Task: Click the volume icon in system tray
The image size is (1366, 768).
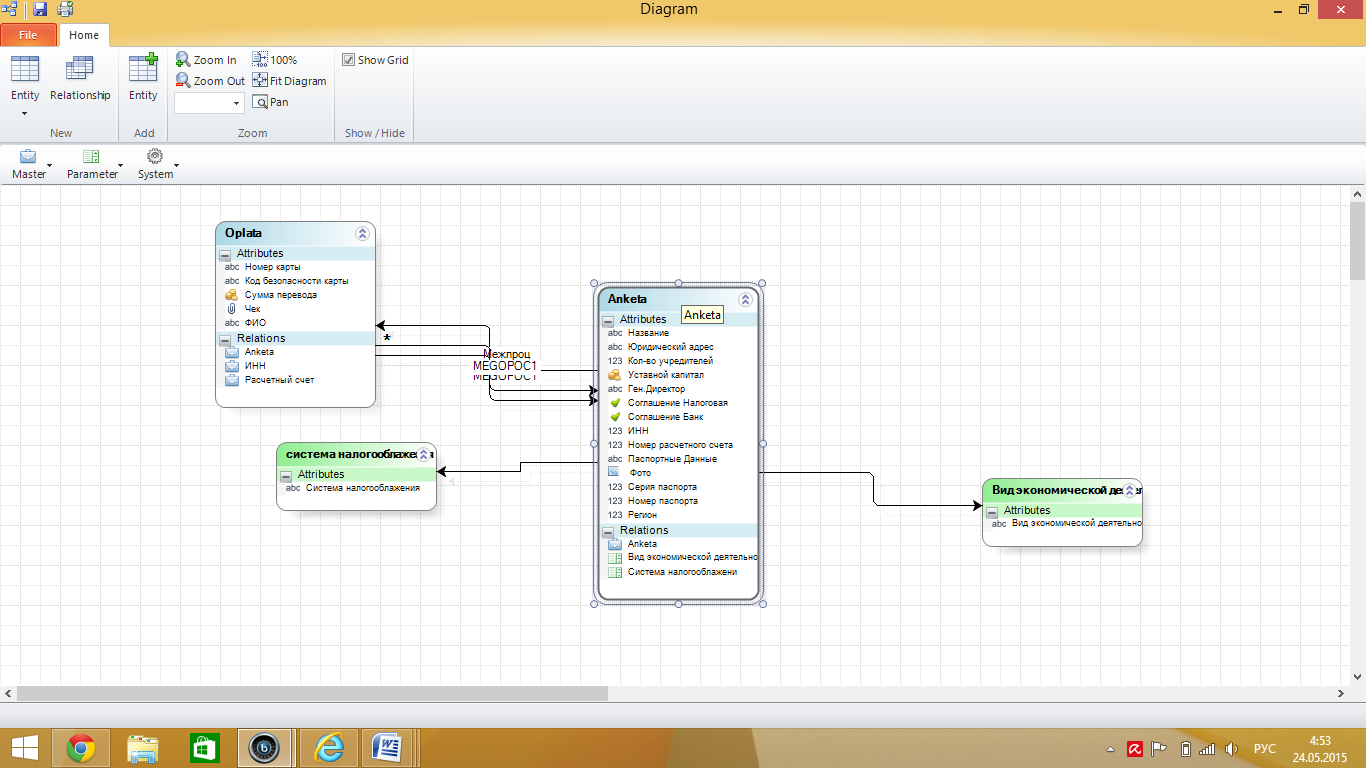Action: point(1232,748)
